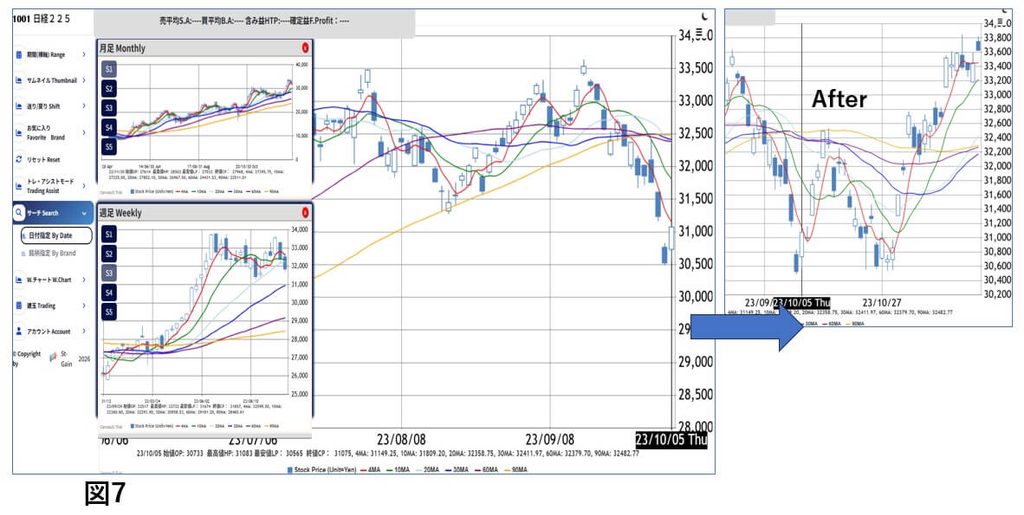Click the Weekly popup mini chart
1024x515 pixels.
pyautogui.click(x=206, y=310)
